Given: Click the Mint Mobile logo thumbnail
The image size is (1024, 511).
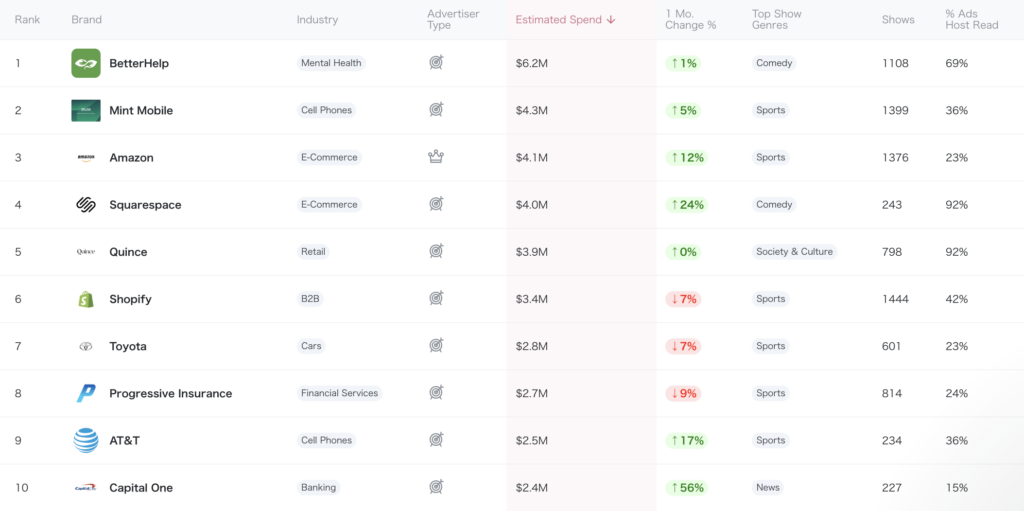Looking at the screenshot, I should click(86, 110).
